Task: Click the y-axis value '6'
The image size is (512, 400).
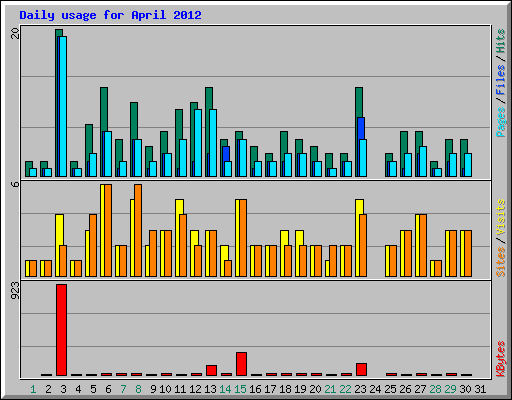Action: [15, 184]
